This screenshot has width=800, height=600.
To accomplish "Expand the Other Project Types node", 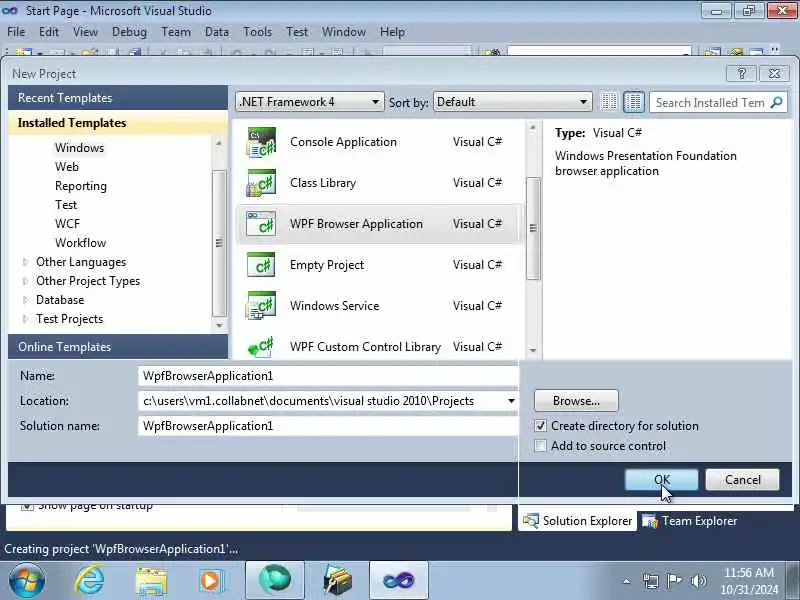I will (25, 281).
